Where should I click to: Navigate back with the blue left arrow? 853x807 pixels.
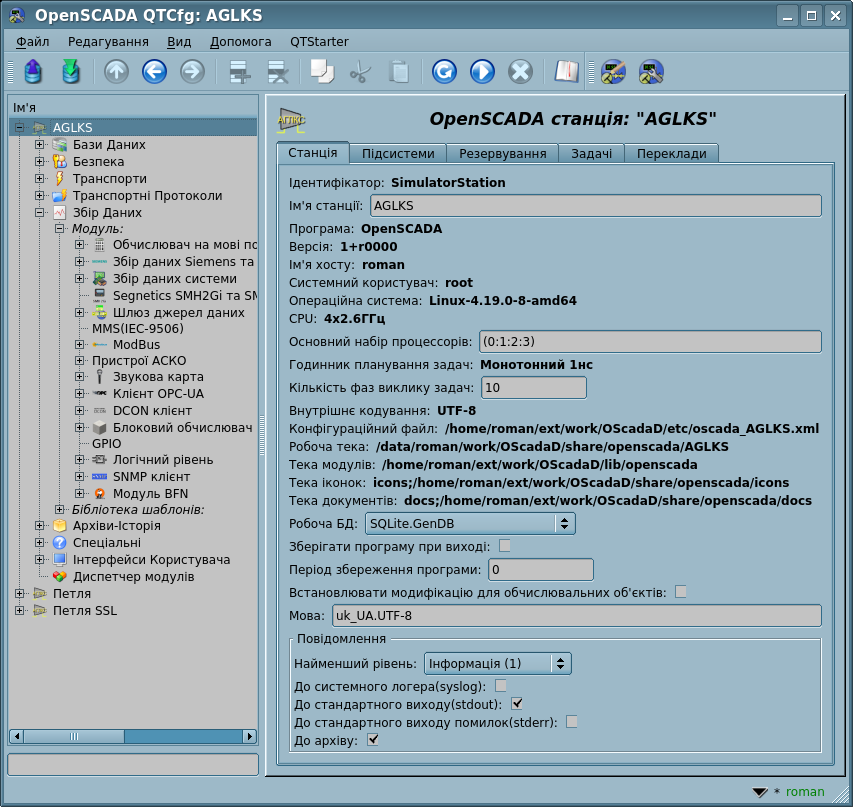[x=154, y=71]
